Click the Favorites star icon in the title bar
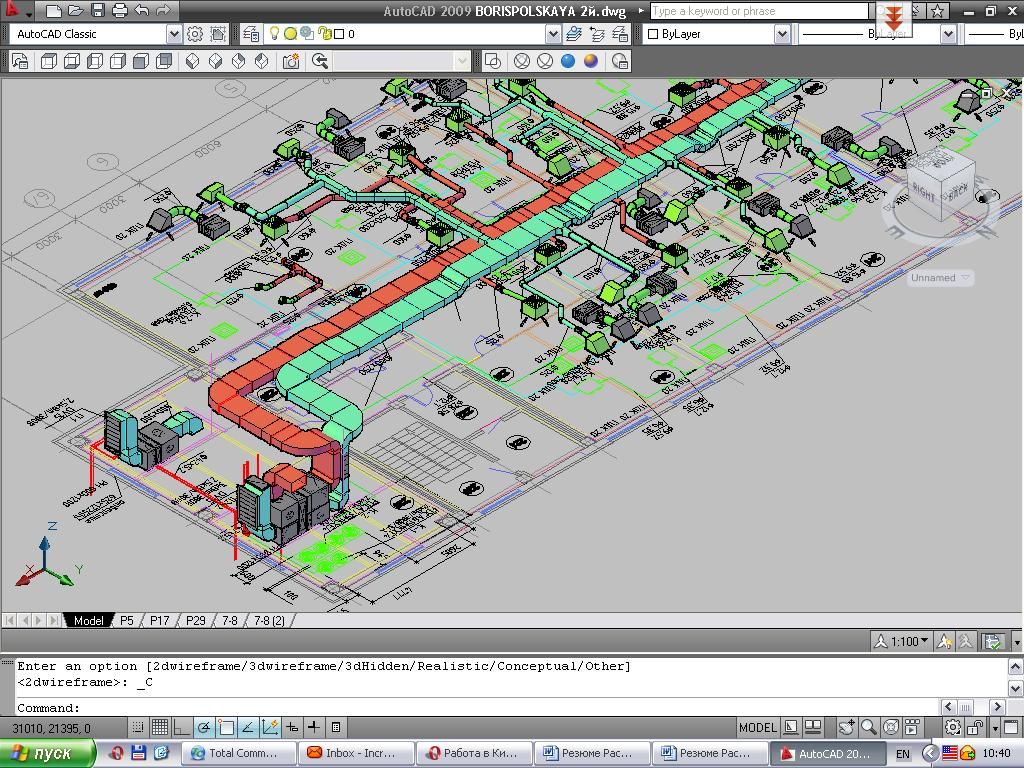1024x768 pixels. [x=937, y=11]
